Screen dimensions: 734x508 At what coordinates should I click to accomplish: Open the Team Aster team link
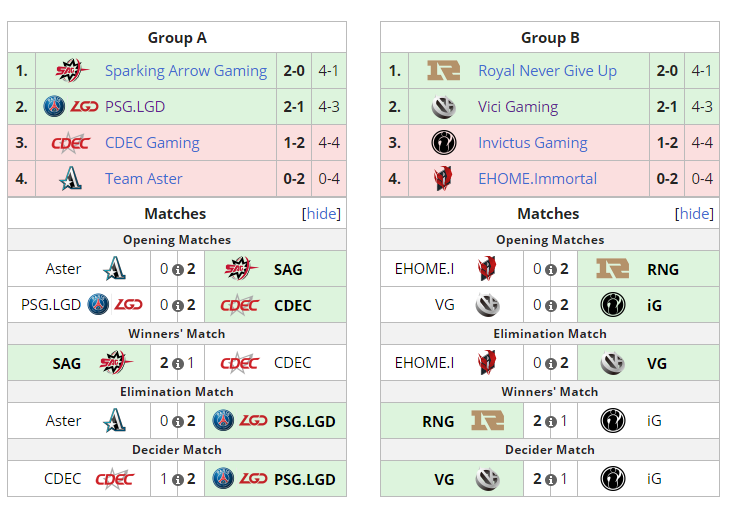pos(144,179)
